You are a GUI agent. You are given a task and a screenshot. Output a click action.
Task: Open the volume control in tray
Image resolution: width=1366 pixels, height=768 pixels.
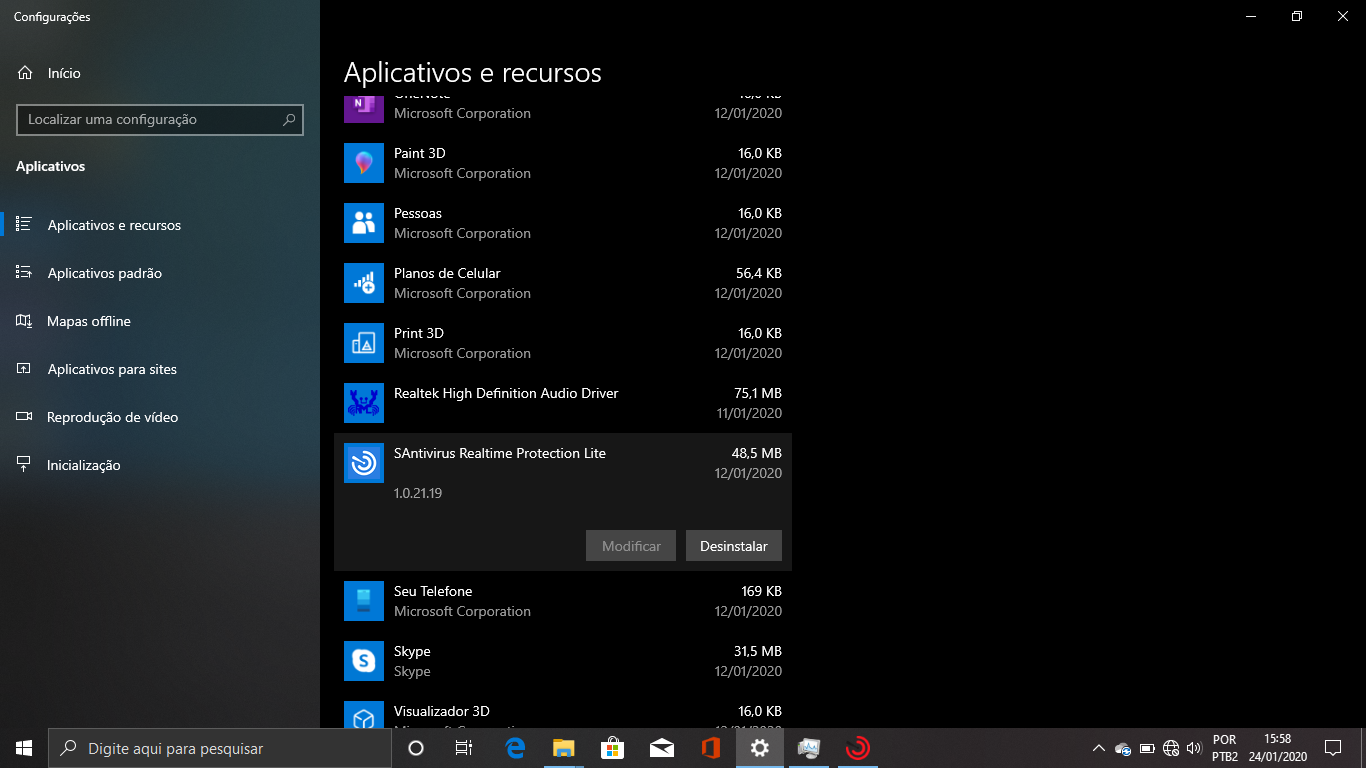(x=1193, y=748)
